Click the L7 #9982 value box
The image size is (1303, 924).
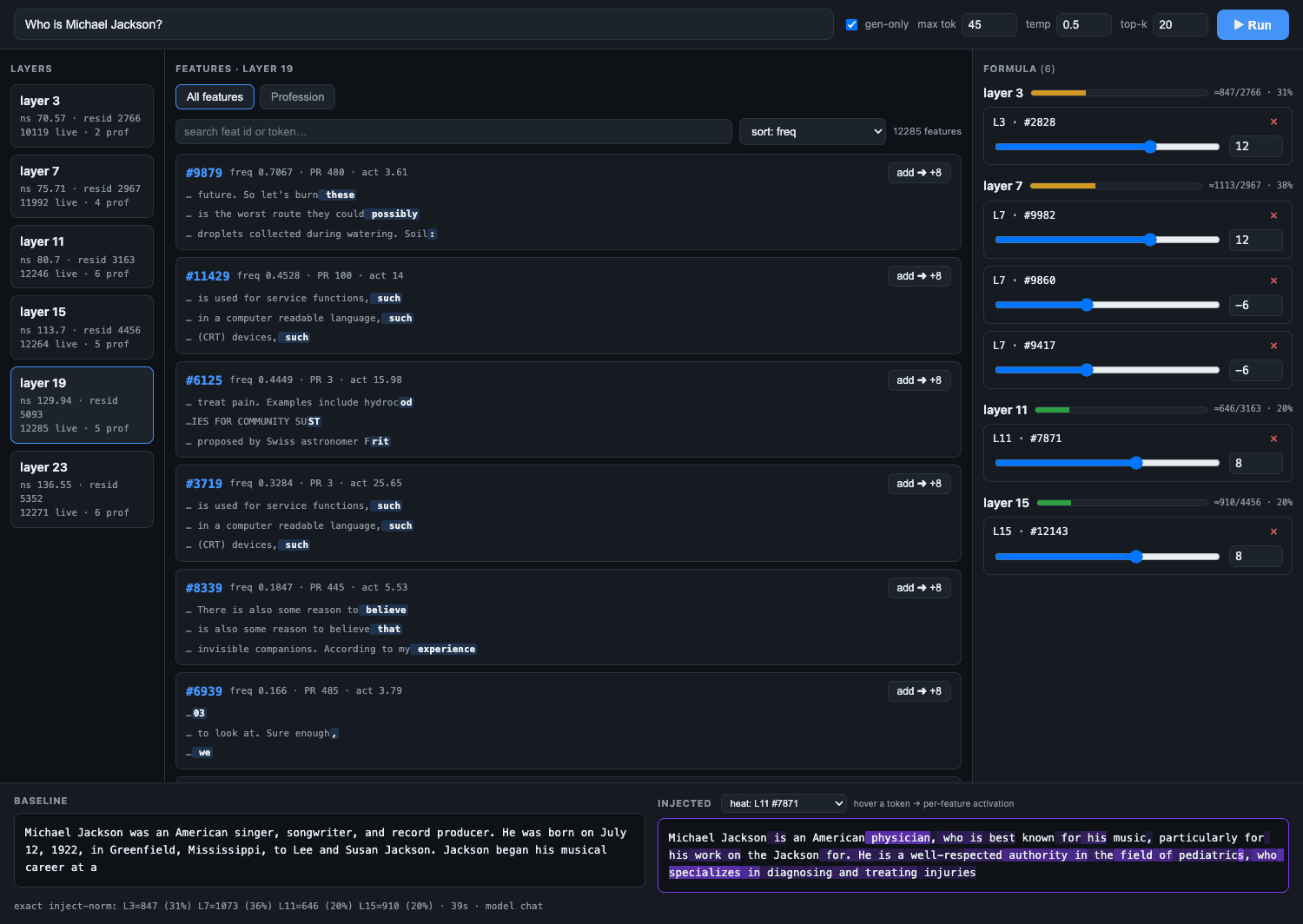click(x=1255, y=240)
